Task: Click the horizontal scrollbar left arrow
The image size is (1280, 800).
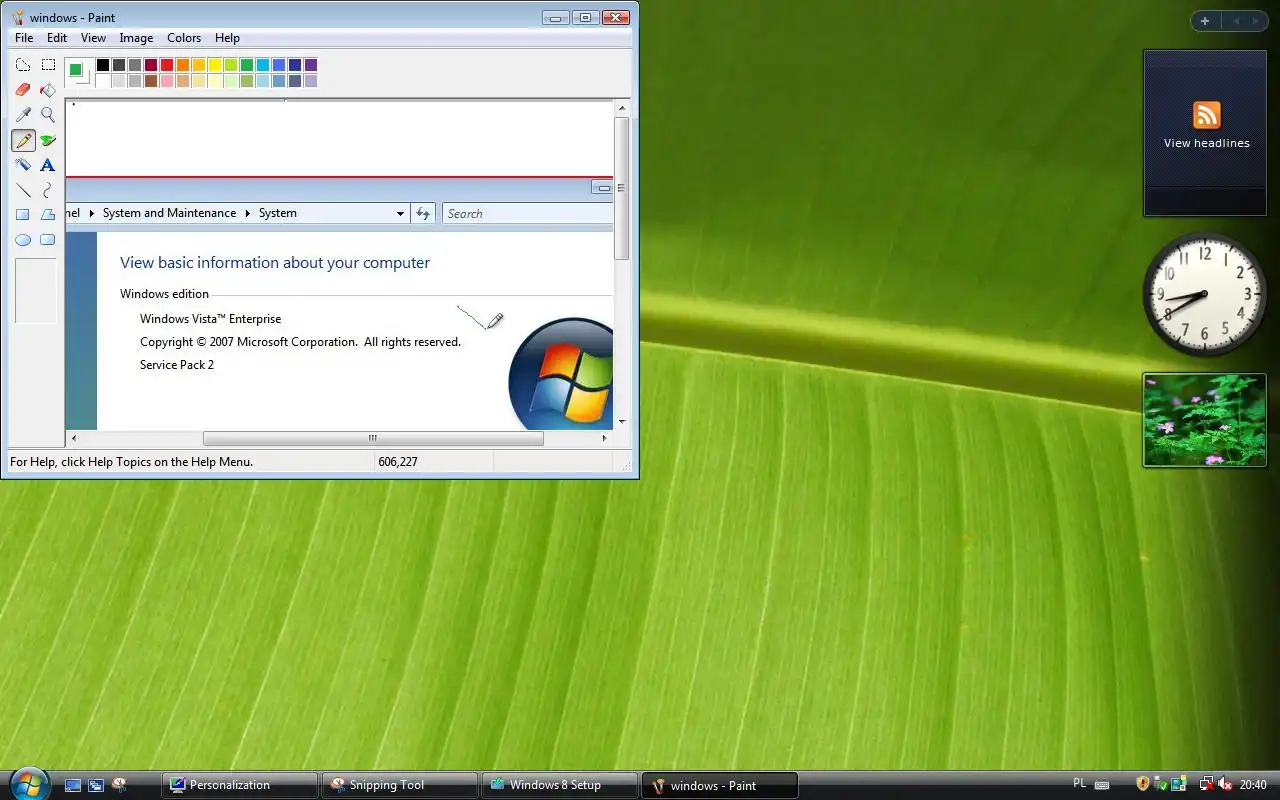Action: click(74, 438)
